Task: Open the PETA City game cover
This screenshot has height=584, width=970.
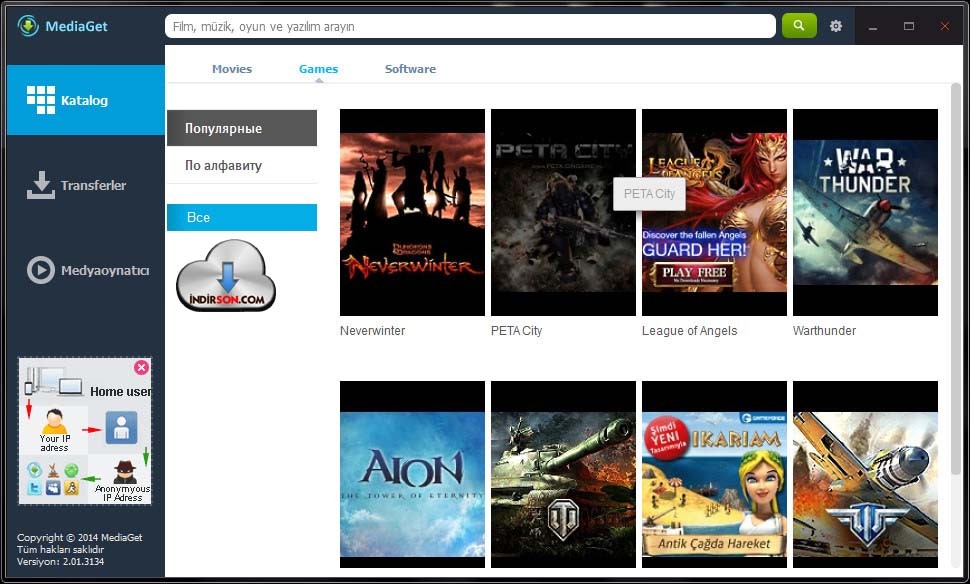Action: (x=564, y=212)
